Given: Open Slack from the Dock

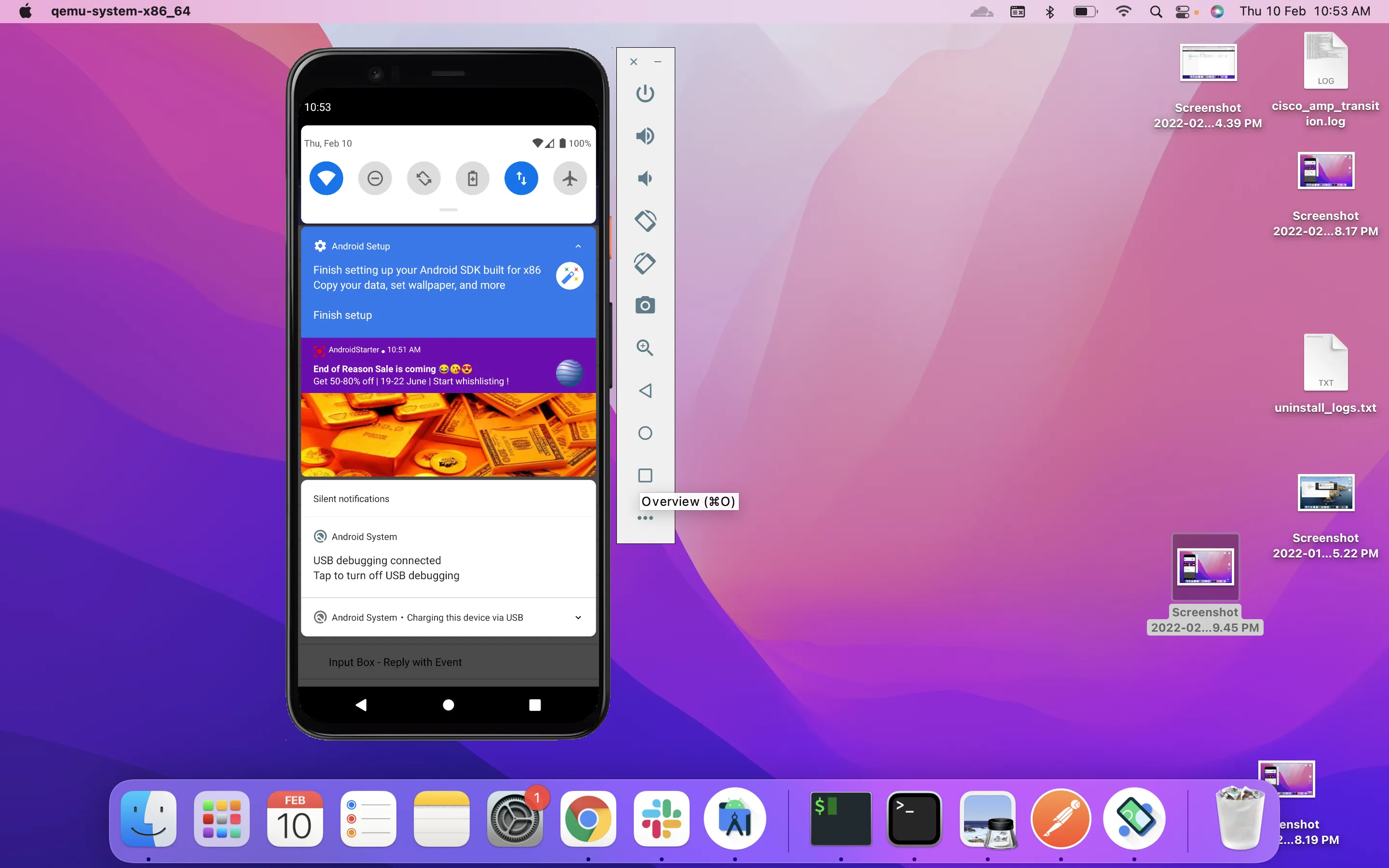Looking at the screenshot, I should click(x=661, y=819).
